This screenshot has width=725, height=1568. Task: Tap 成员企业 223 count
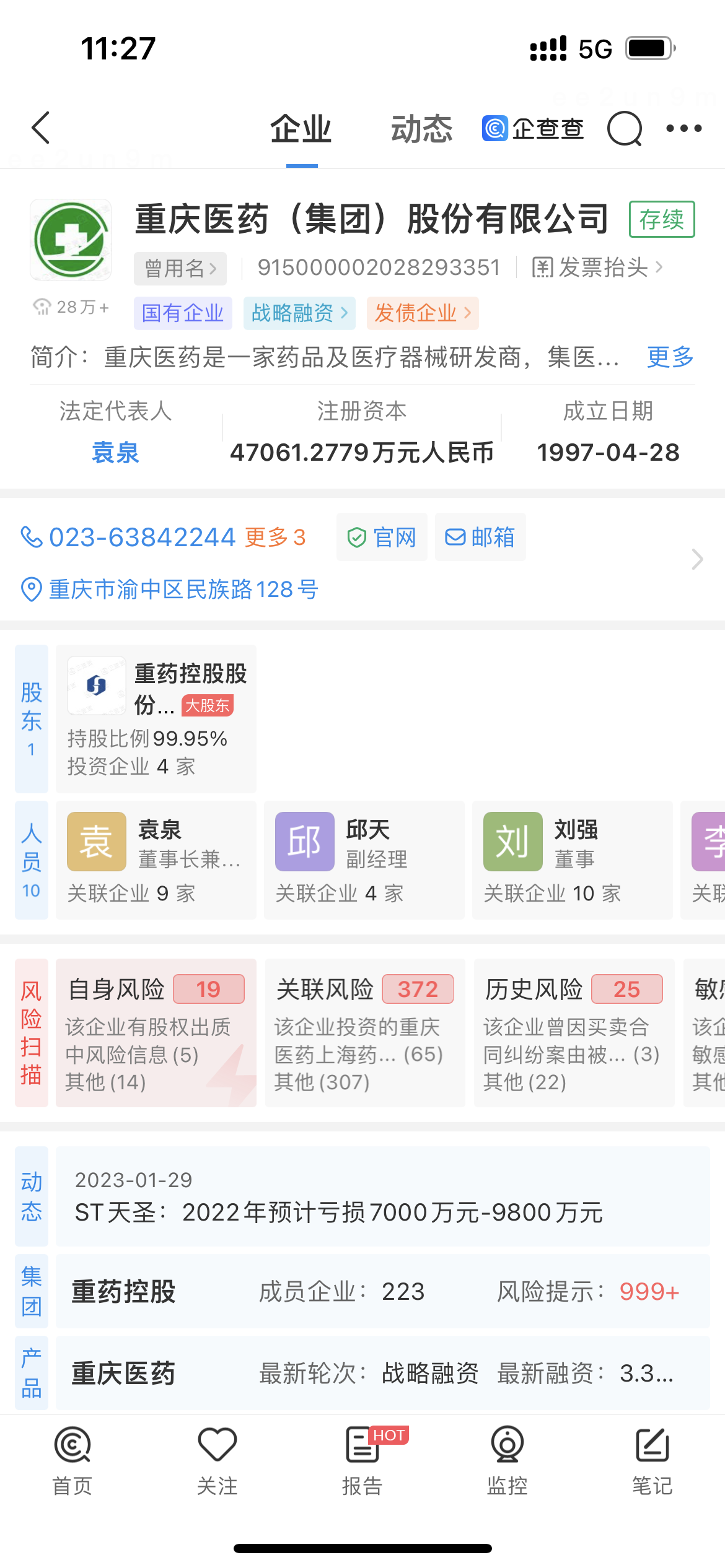[342, 1291]
